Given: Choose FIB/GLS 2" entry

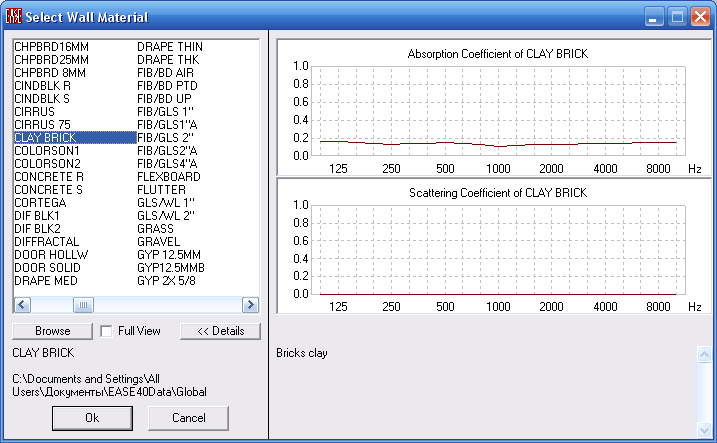Looking at the screenshot, I should 166,138.
